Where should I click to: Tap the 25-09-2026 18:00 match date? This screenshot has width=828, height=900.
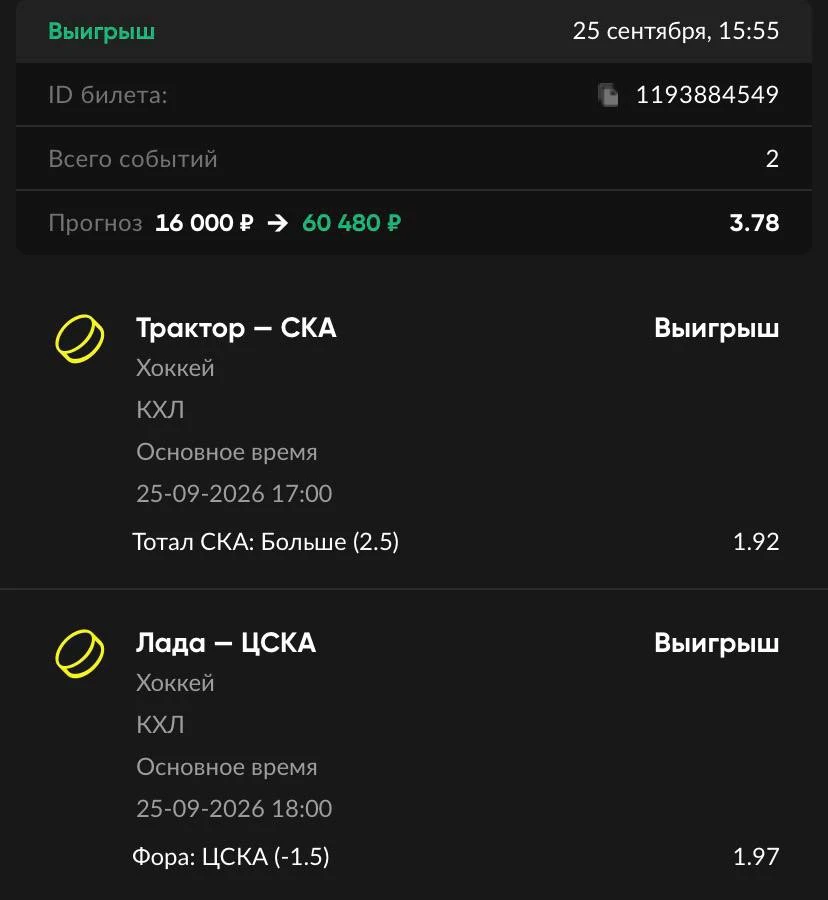[x=234, y=809]
